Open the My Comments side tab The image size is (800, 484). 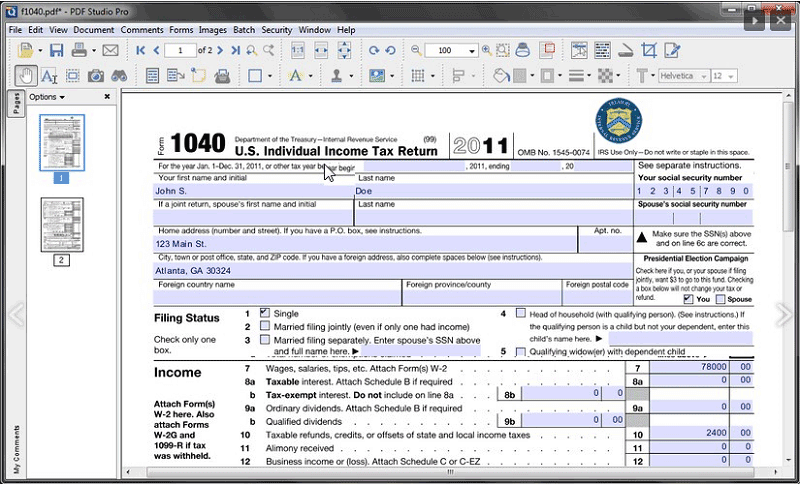tap(16, 449)
